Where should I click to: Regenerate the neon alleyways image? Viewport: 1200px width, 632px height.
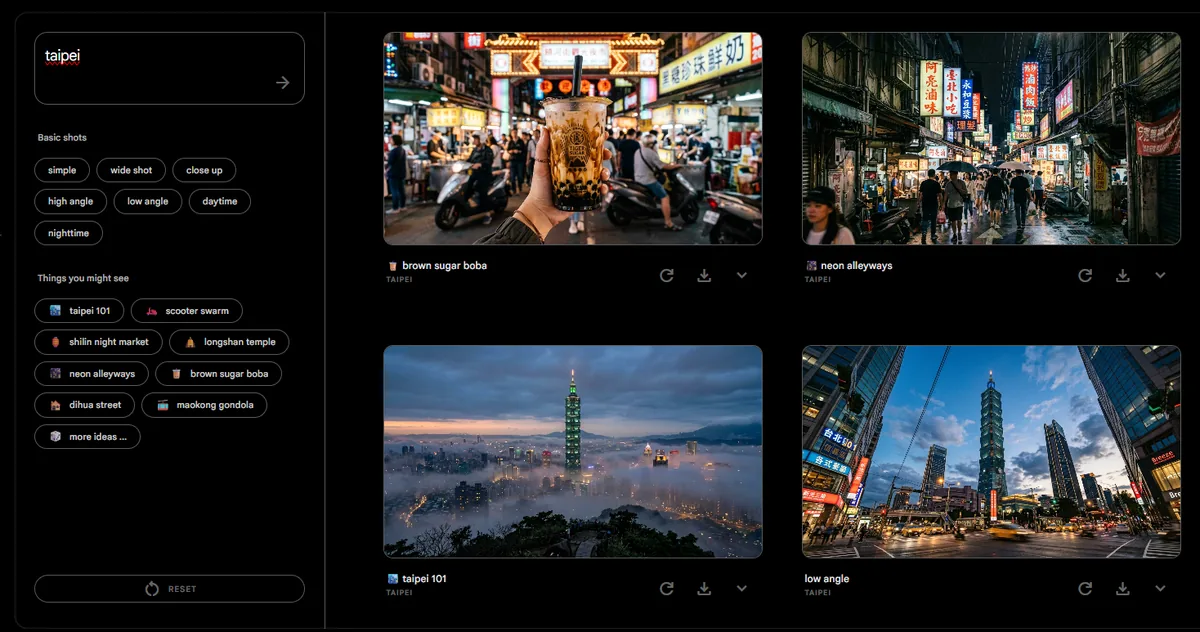point(1085,275)
